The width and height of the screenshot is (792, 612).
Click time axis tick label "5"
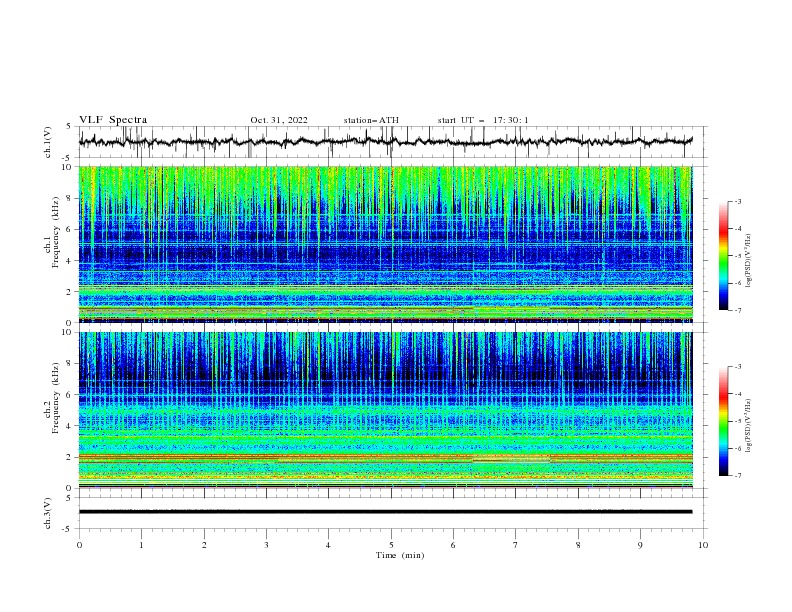pos(391,545)
